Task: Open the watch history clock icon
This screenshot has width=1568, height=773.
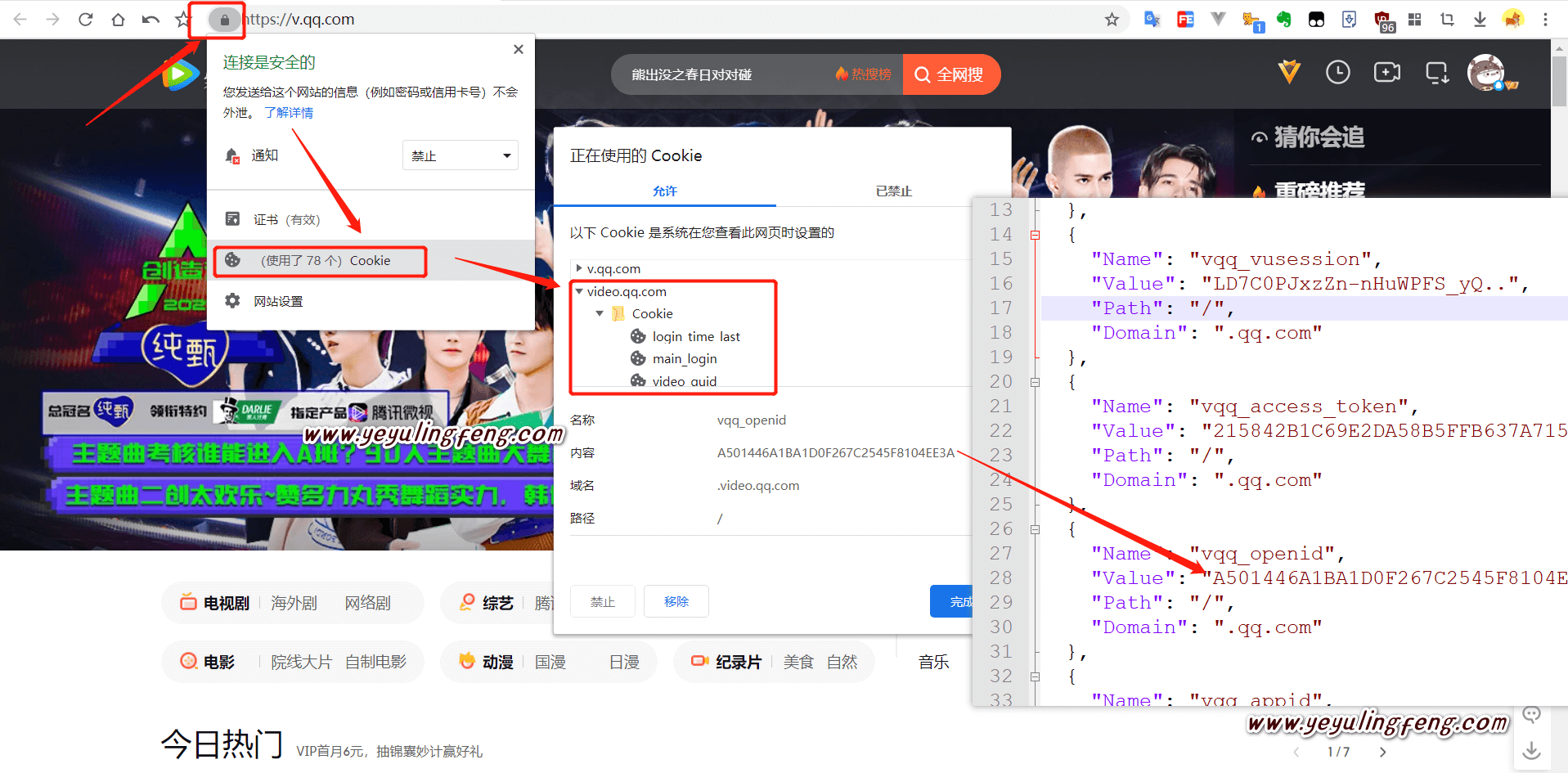Action: tap(1338, 73)
